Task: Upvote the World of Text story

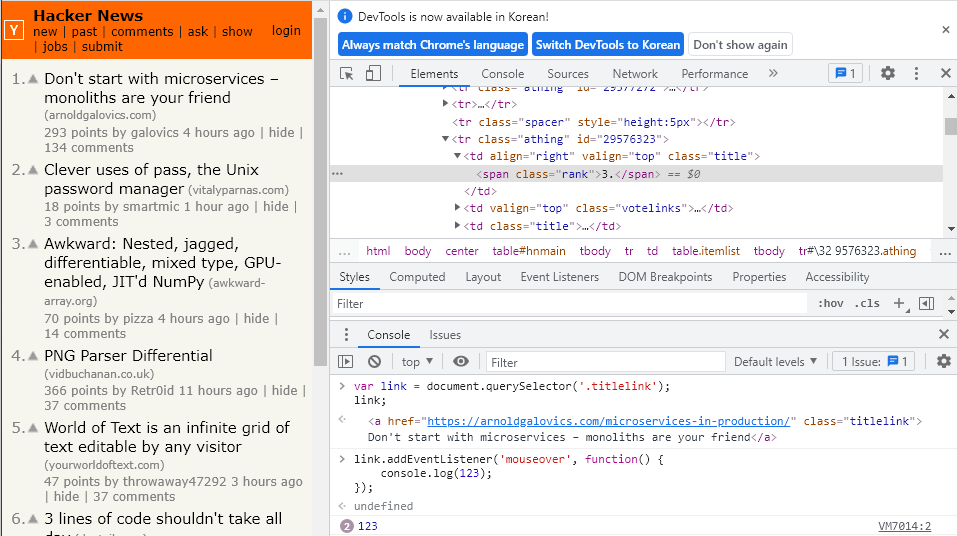Action: pyautogui.click(x=33, y=428)
